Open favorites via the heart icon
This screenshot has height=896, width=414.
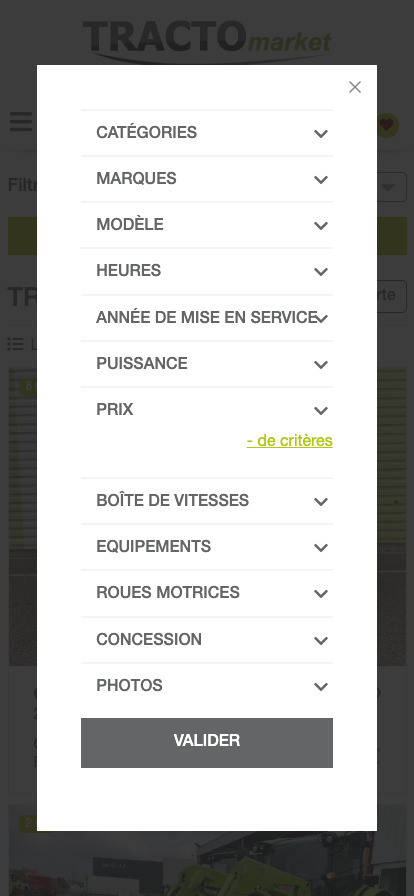point(387,125)
